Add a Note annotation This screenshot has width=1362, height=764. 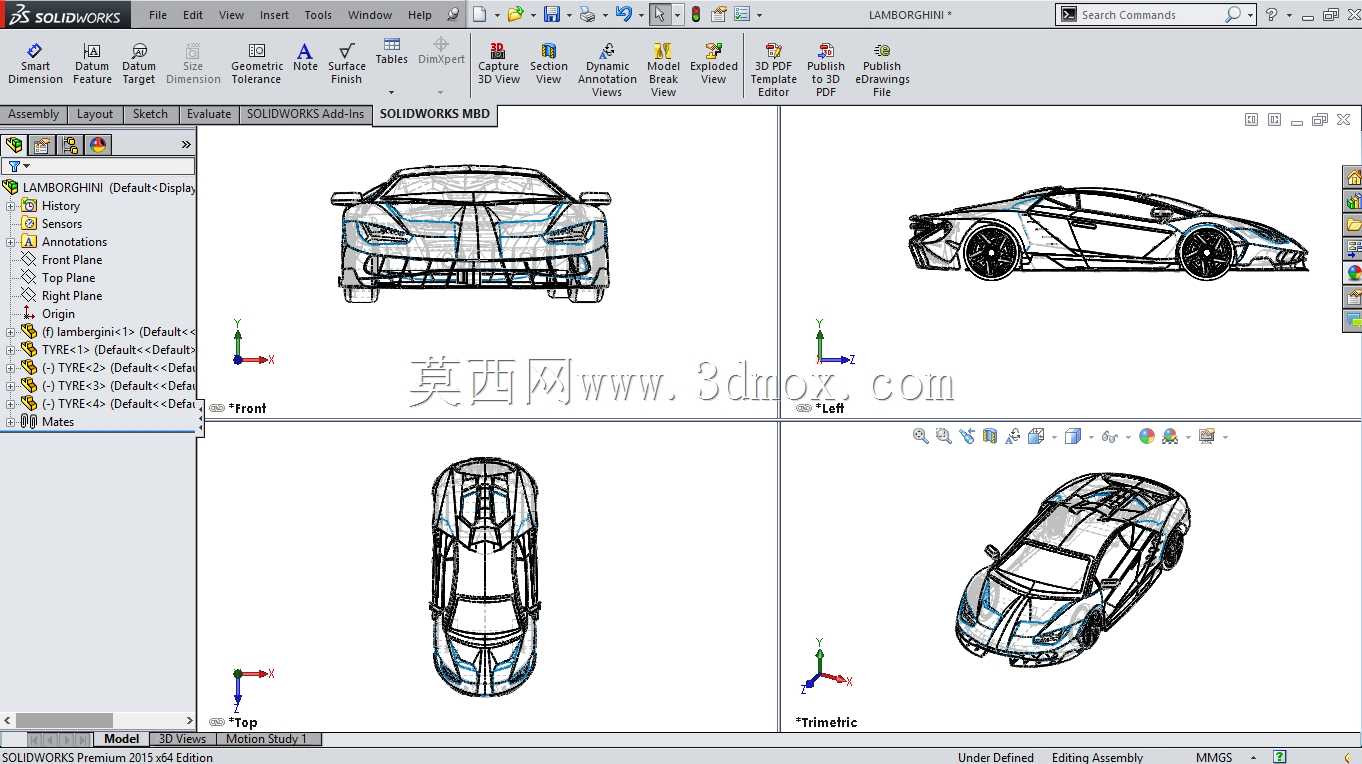point(305,58)
